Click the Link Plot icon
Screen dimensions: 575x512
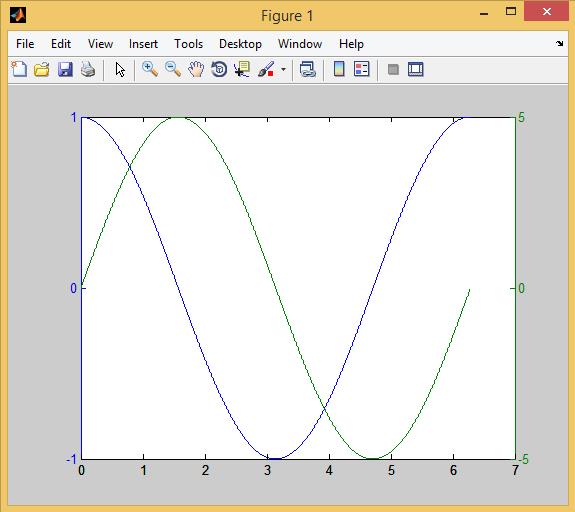[307, 69]
